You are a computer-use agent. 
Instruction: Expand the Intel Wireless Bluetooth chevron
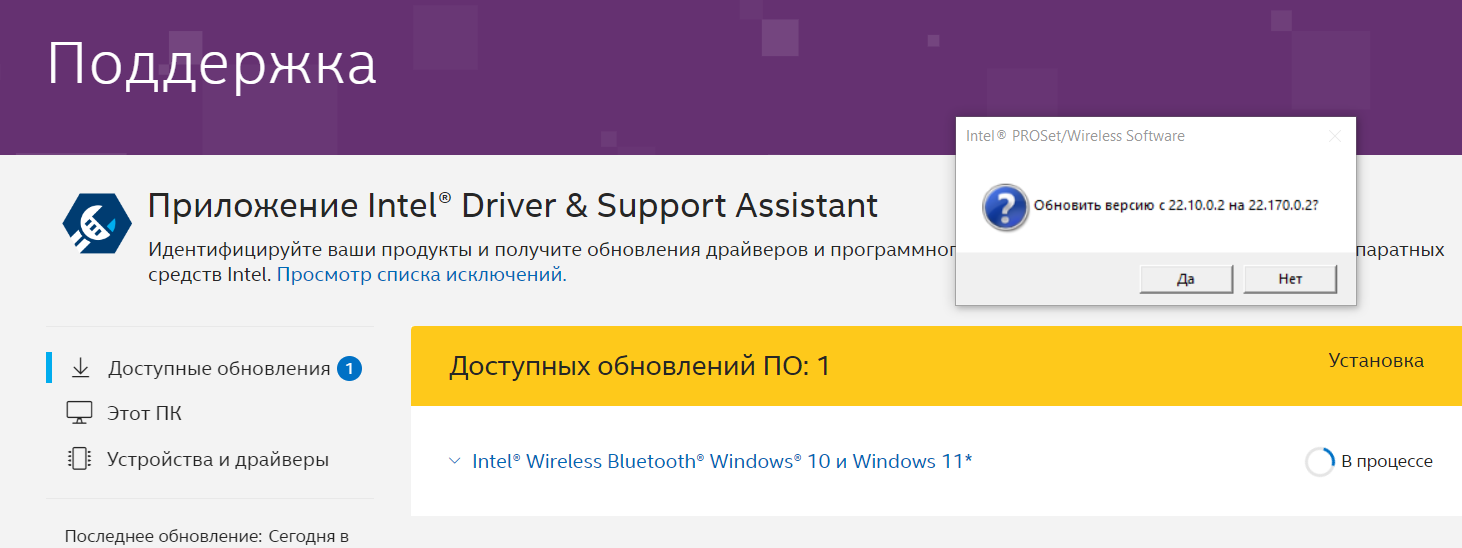(x=455, y=461)
